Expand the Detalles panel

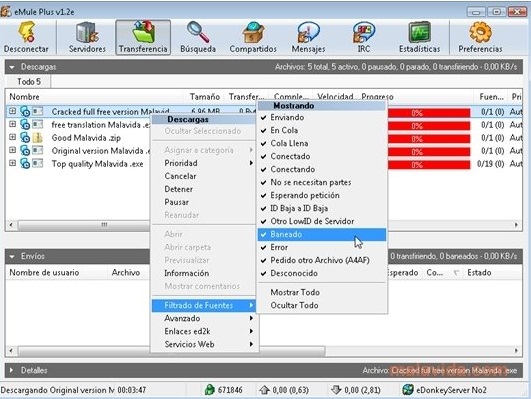12,370
